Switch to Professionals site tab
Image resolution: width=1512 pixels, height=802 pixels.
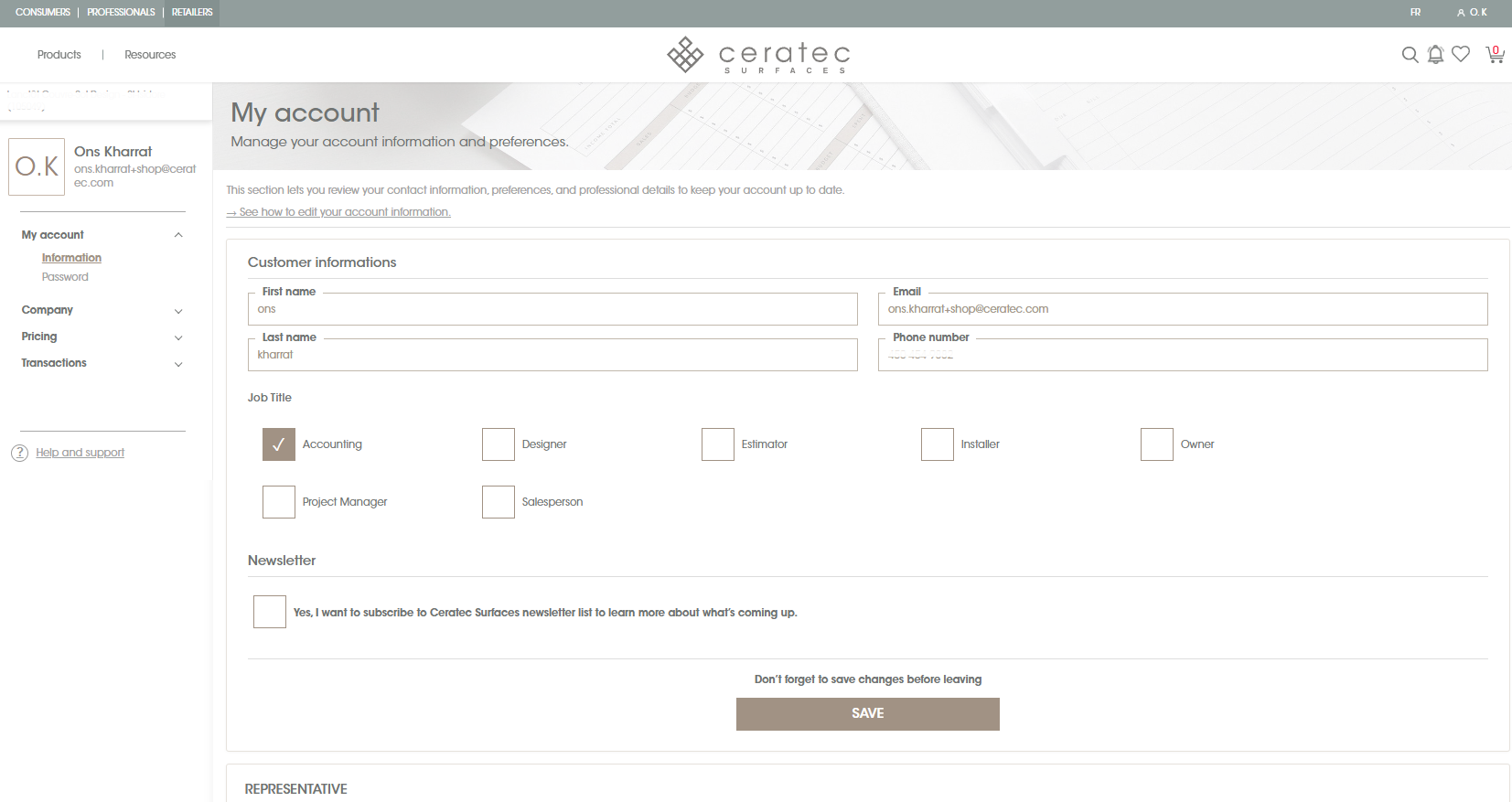pyautogui.click(x=121, y=13)
